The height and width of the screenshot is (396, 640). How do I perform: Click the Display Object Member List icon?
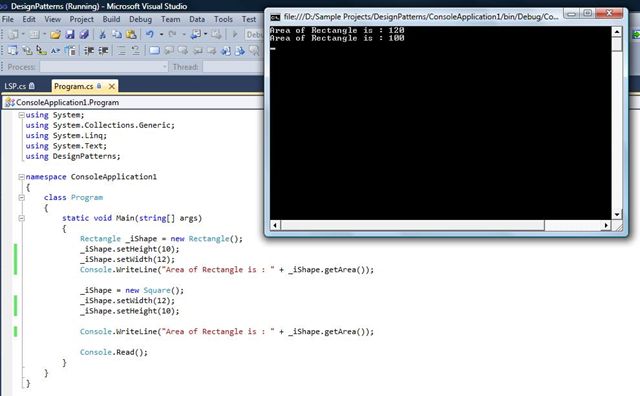click(12, 50)
